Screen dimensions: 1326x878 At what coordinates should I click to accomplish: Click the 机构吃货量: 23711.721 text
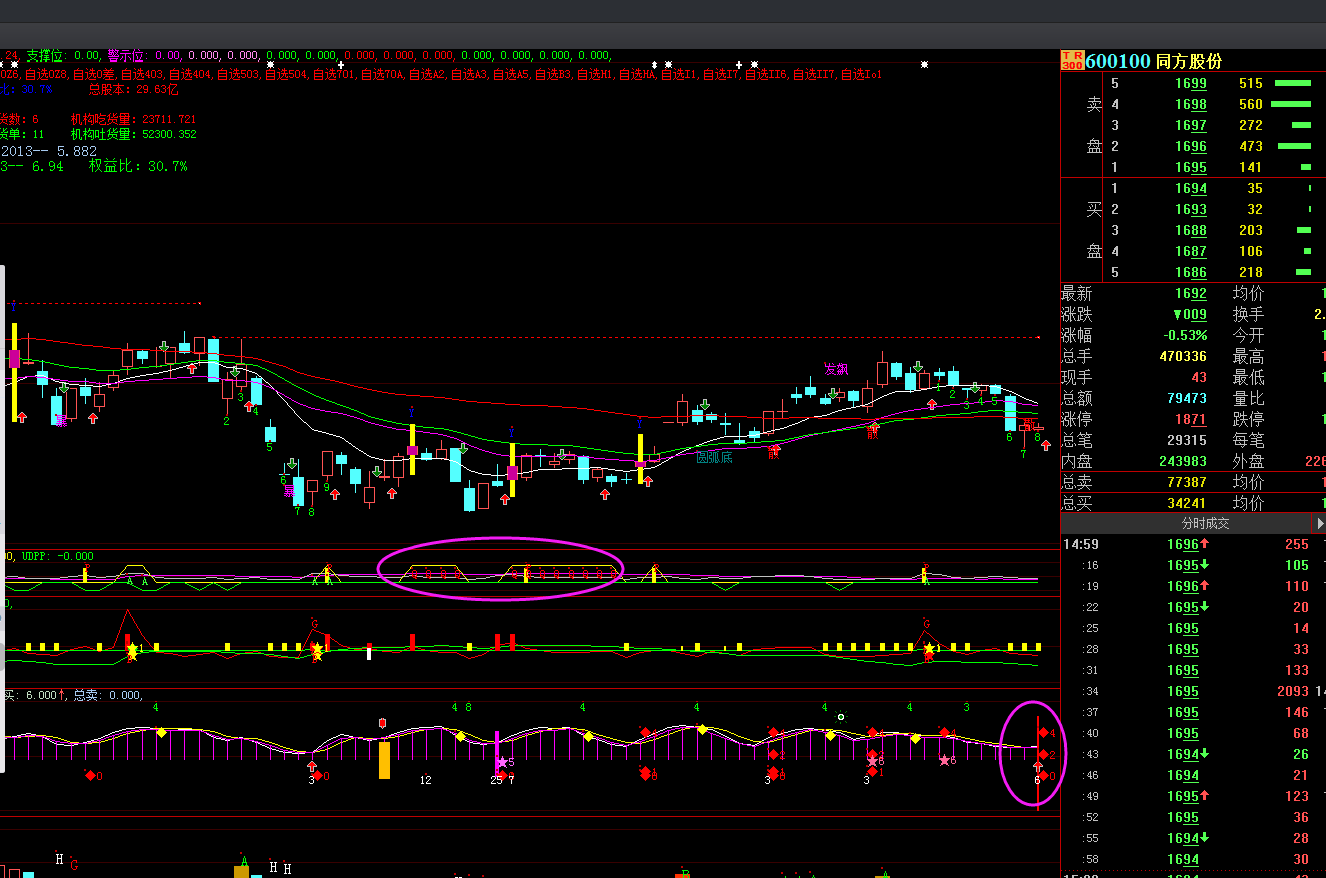(133, 119)
